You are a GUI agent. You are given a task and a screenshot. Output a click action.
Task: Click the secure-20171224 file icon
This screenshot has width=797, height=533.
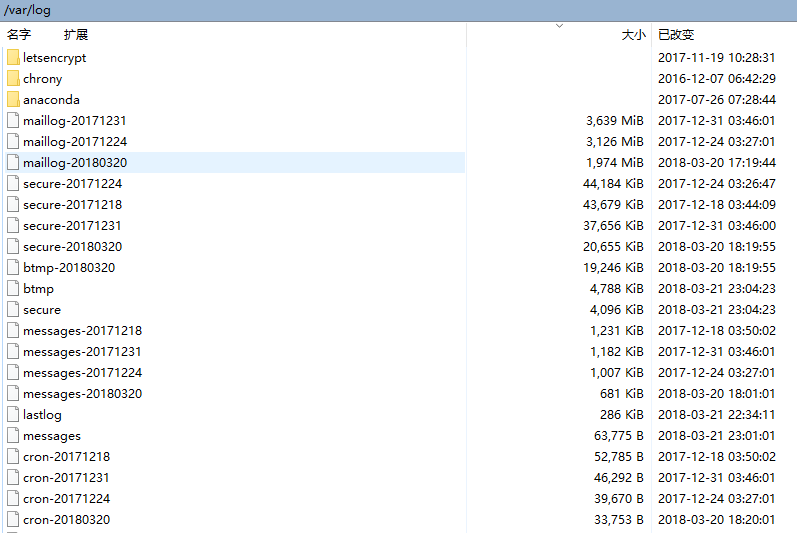pyautogui.click(x=13, y=184)
